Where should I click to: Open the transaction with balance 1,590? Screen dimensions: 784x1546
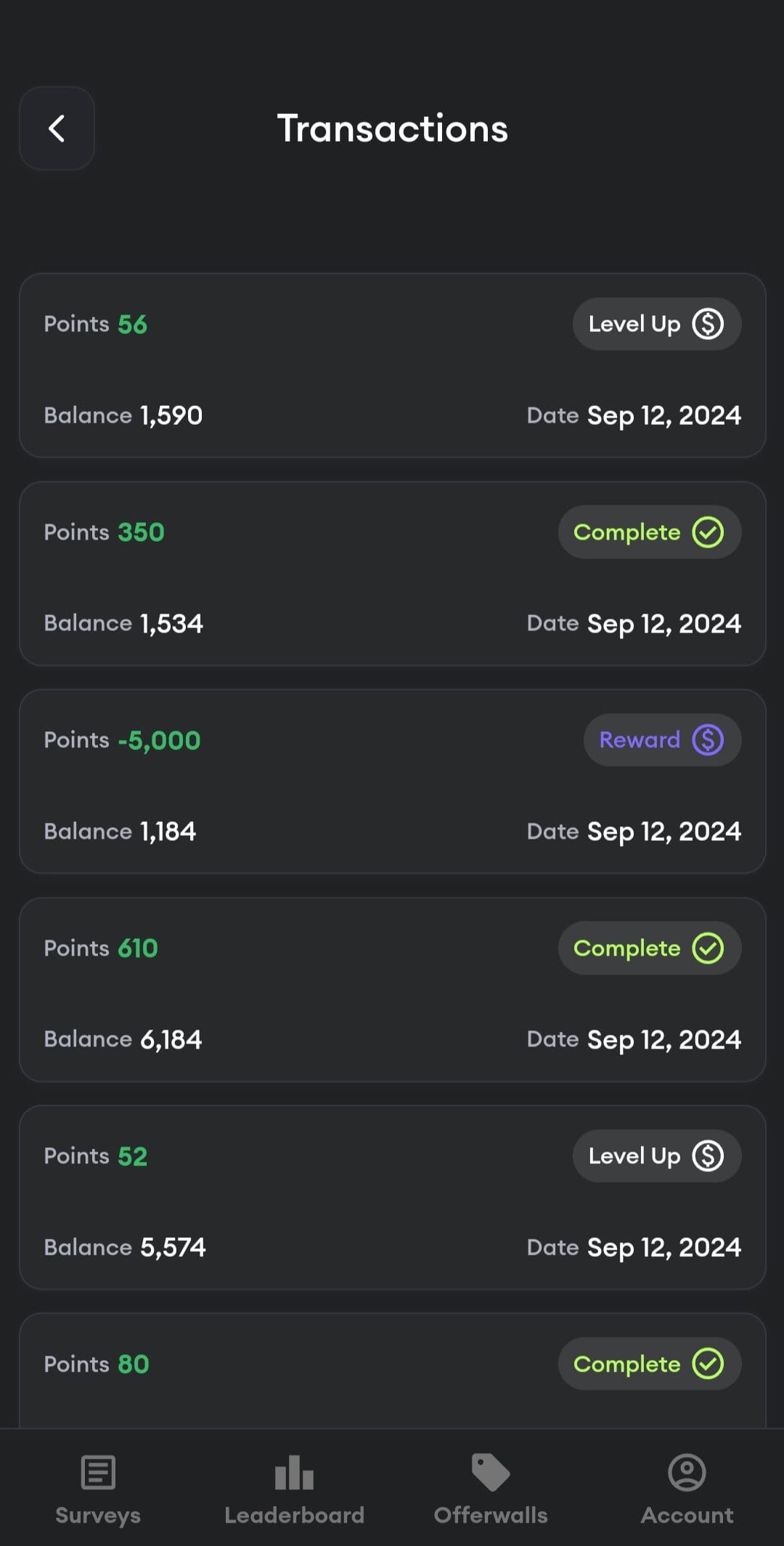pos(392,365)
